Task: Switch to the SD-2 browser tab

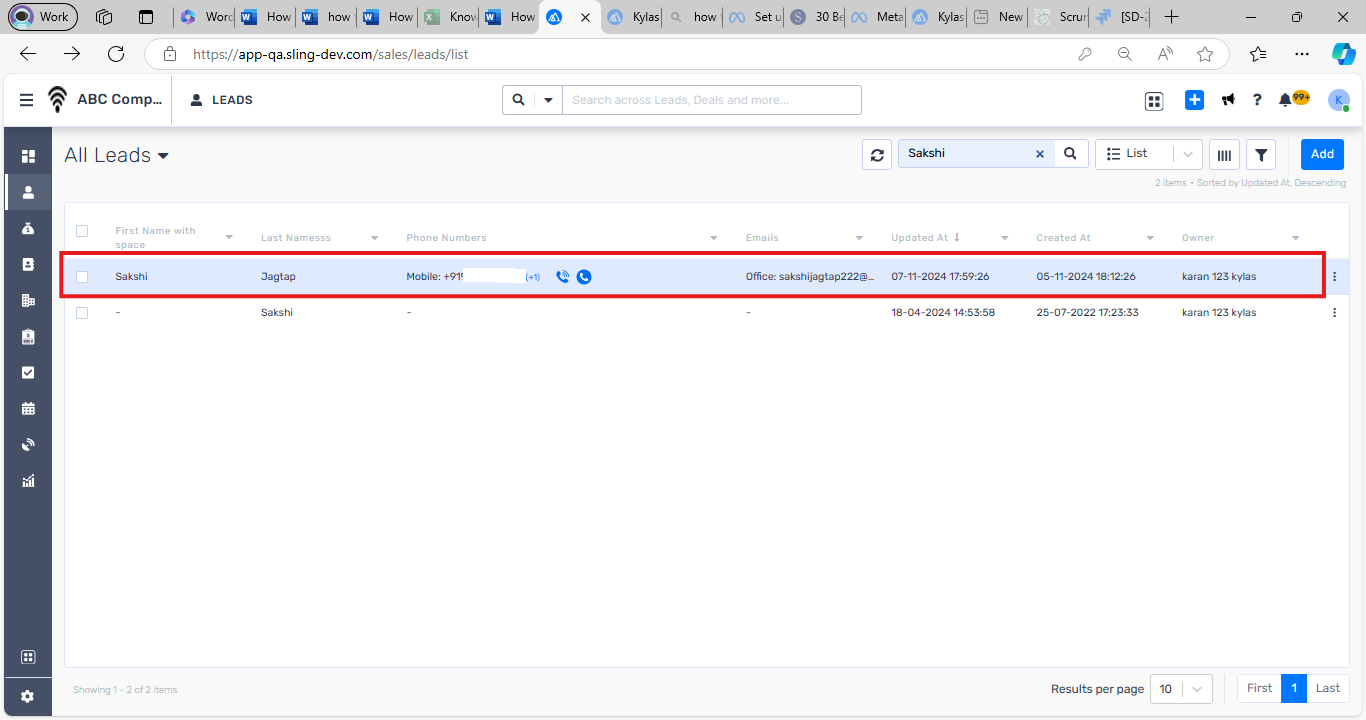Action: point(1120,17)
